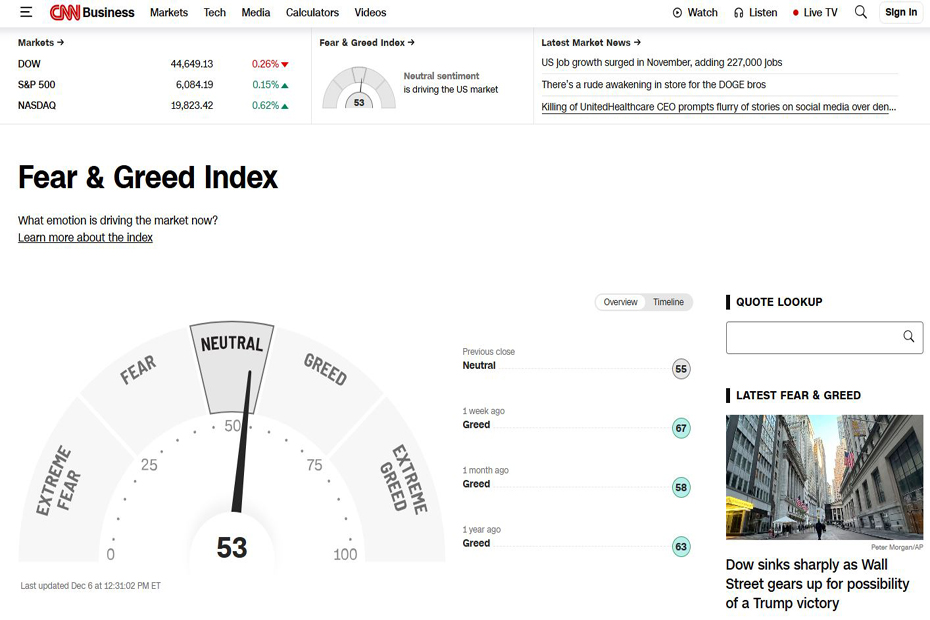Open Dow sinks sharply article headline
Screen dimensions: 930x620
click(817, 584)
